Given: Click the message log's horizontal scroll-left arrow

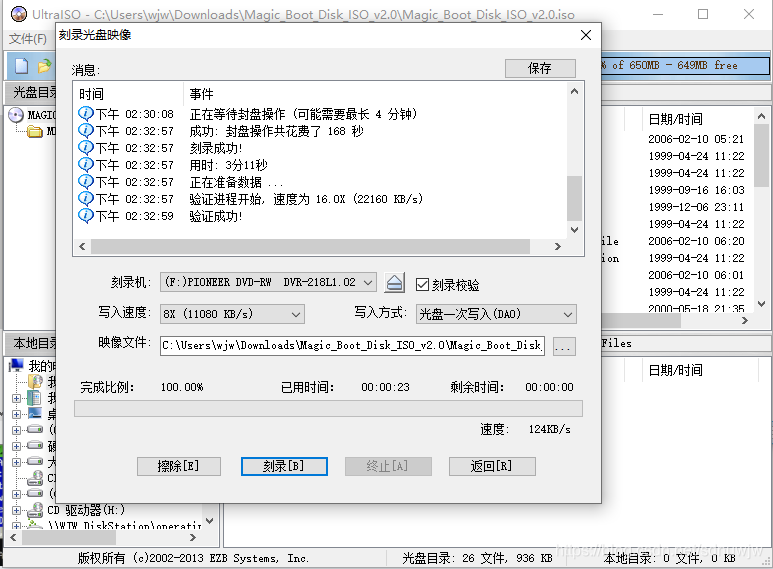Looking at the screenshot, I should coord(82,247).
